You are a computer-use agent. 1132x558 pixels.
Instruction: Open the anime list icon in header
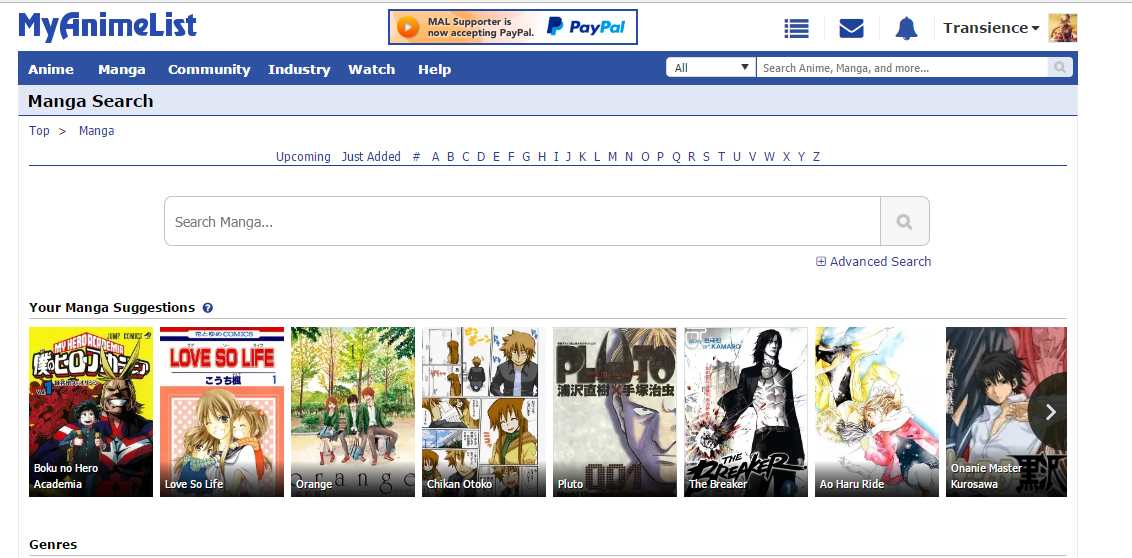(796, 28)
